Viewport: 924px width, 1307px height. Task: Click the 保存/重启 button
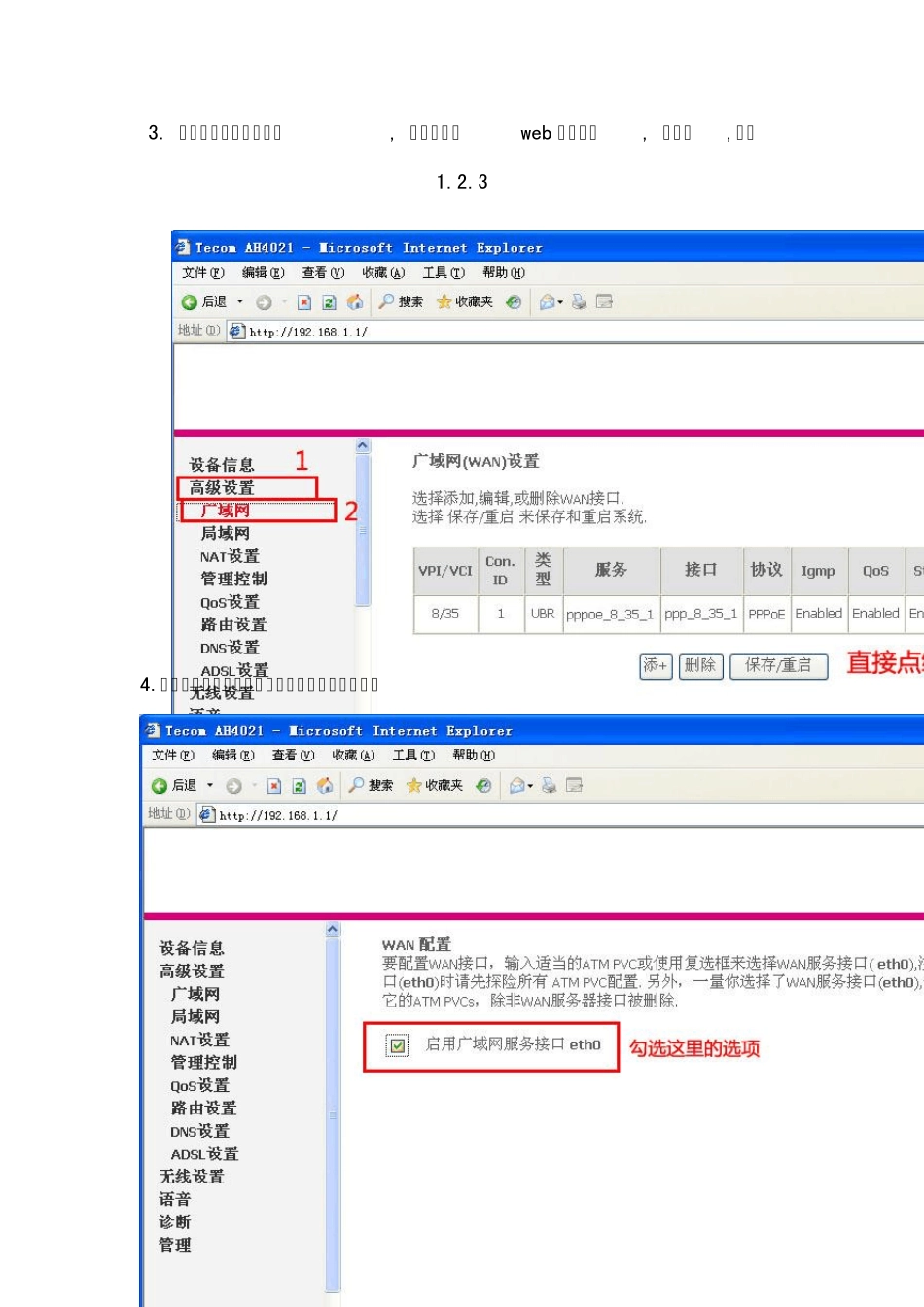[x=778, y=666]
